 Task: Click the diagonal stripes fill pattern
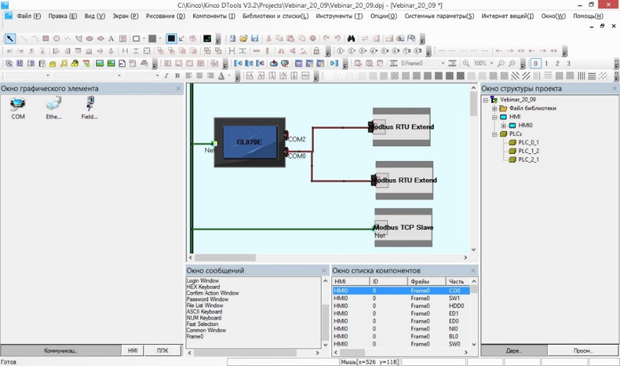click(x=515, y=75)
